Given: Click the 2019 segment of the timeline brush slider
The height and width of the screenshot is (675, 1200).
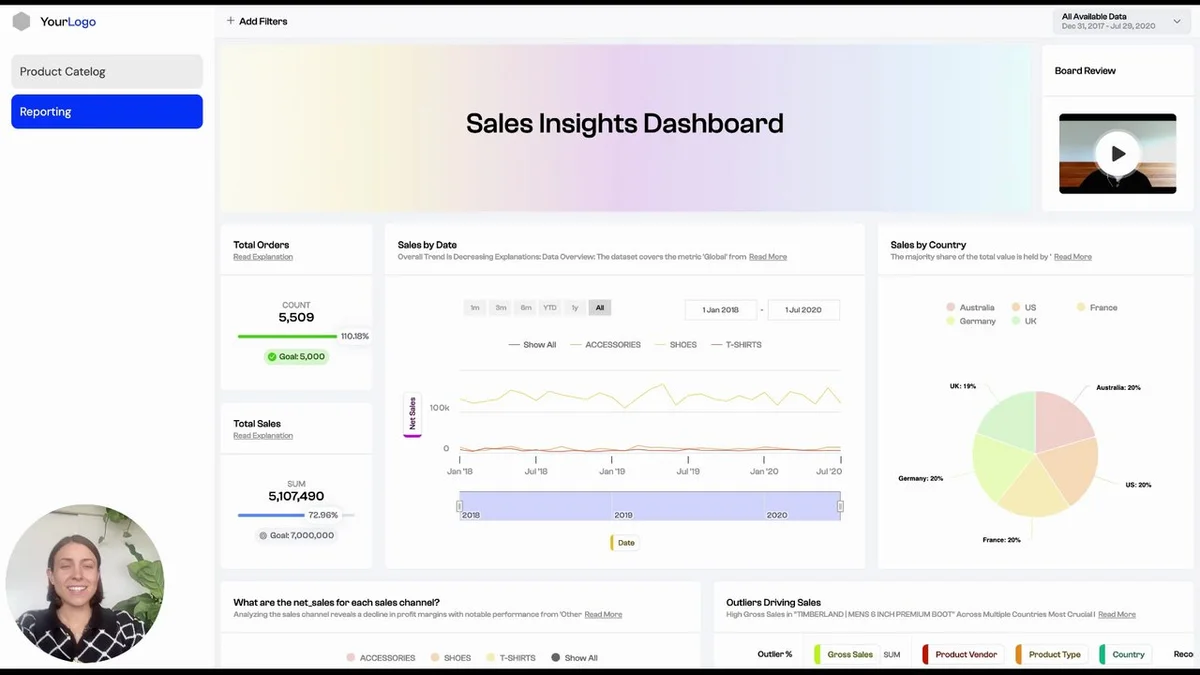Looking at the screenshot, I should (x=623, y=513).
